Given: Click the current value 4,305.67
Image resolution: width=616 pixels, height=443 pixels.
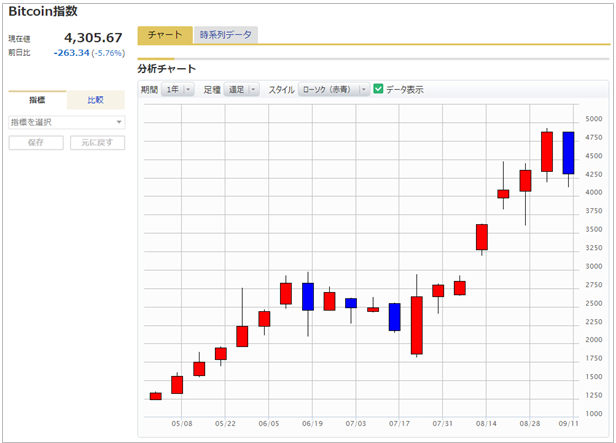Looking at the screenshot, I should click(x=94, y=38).
